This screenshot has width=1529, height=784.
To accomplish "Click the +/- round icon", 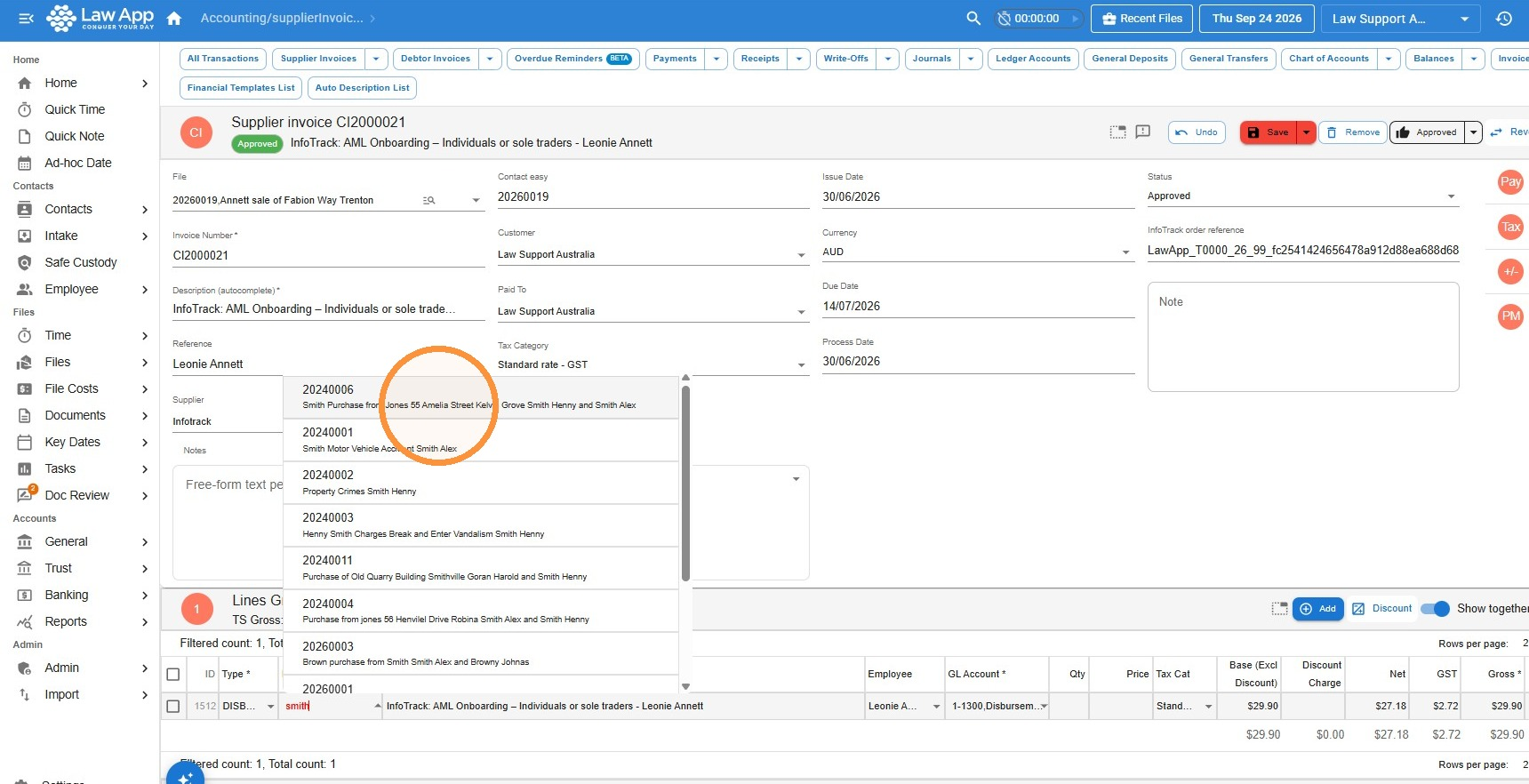I will point(1510,271).
